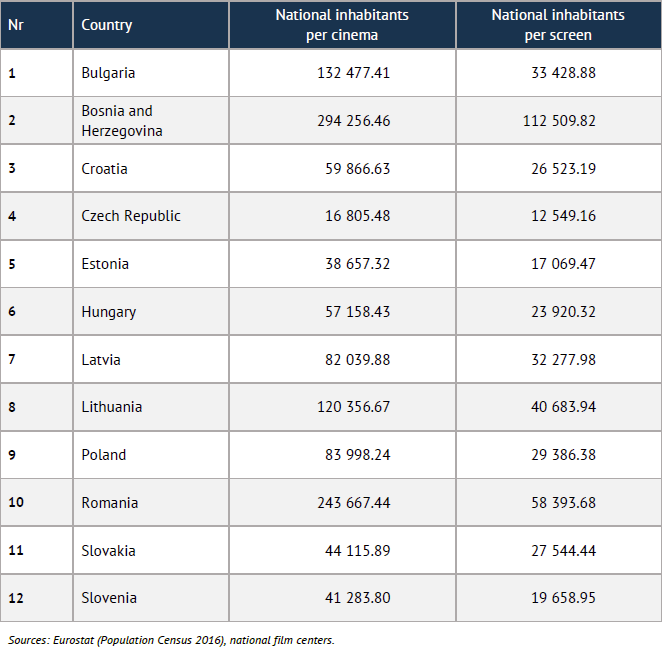The image size is (662, 652).
Task: Click the Croatia row label
Action: [104, 168]
